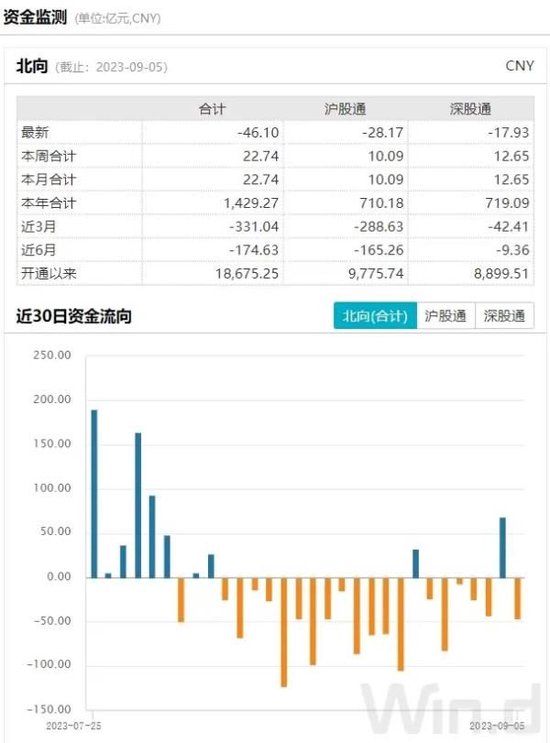Click the -42.41 cell
The width and height of the screenshot is (550, 743).
508,227
